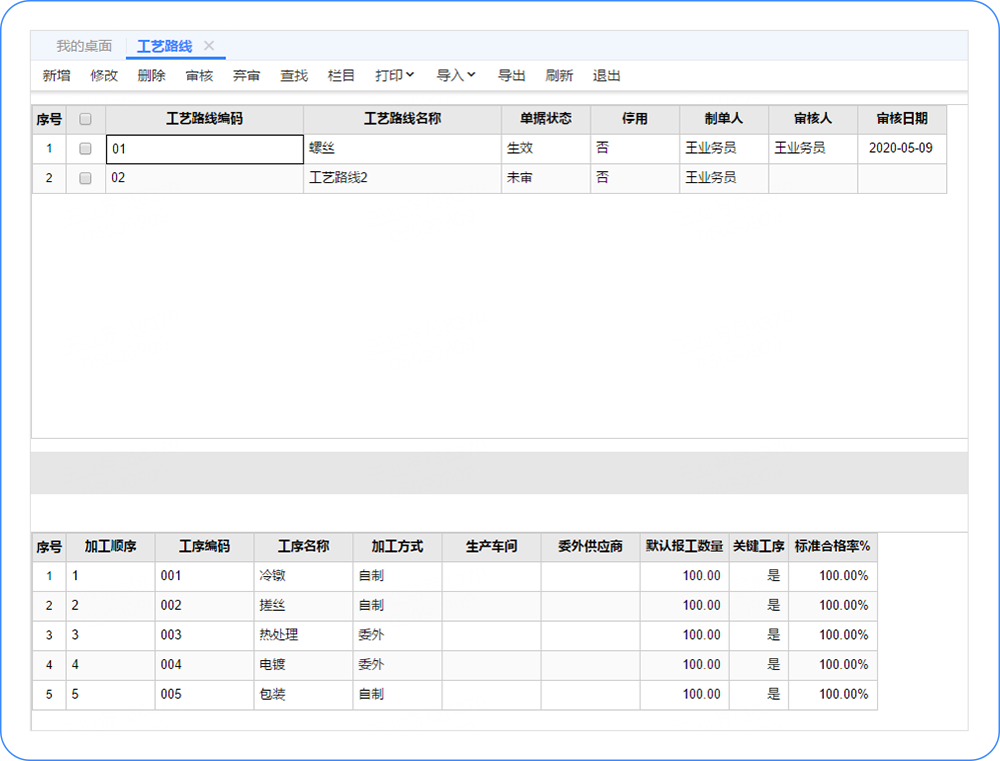Check the box for row 02 工艺路线2
The height and width of the screenshot is (761, 1000).
point(85,178)
